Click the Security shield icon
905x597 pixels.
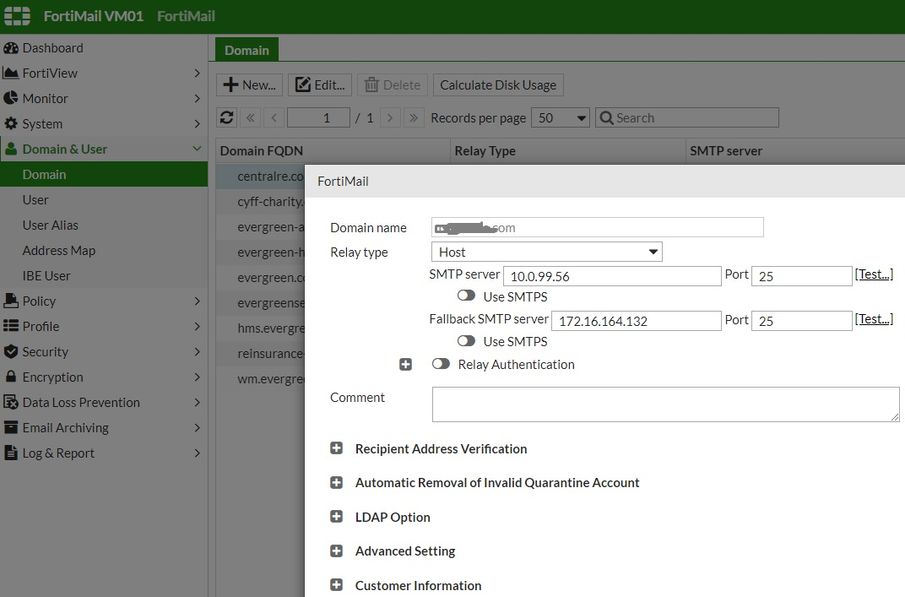click(11, 352)
